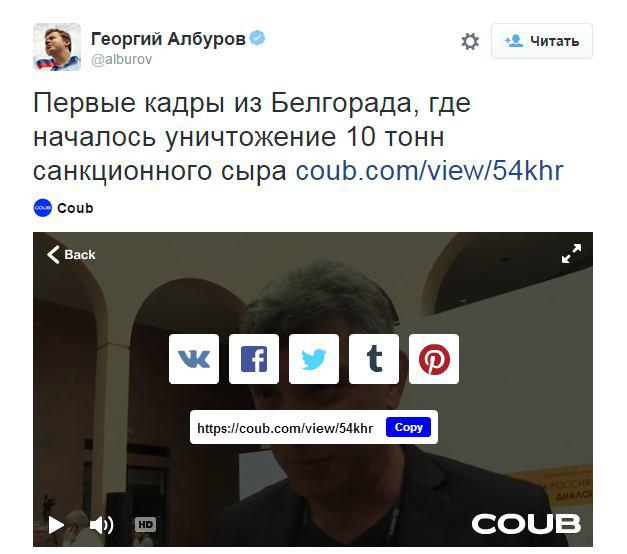627x554 pixels.
Task: Follow with the Читать button
Action: [x=542, y=41]
